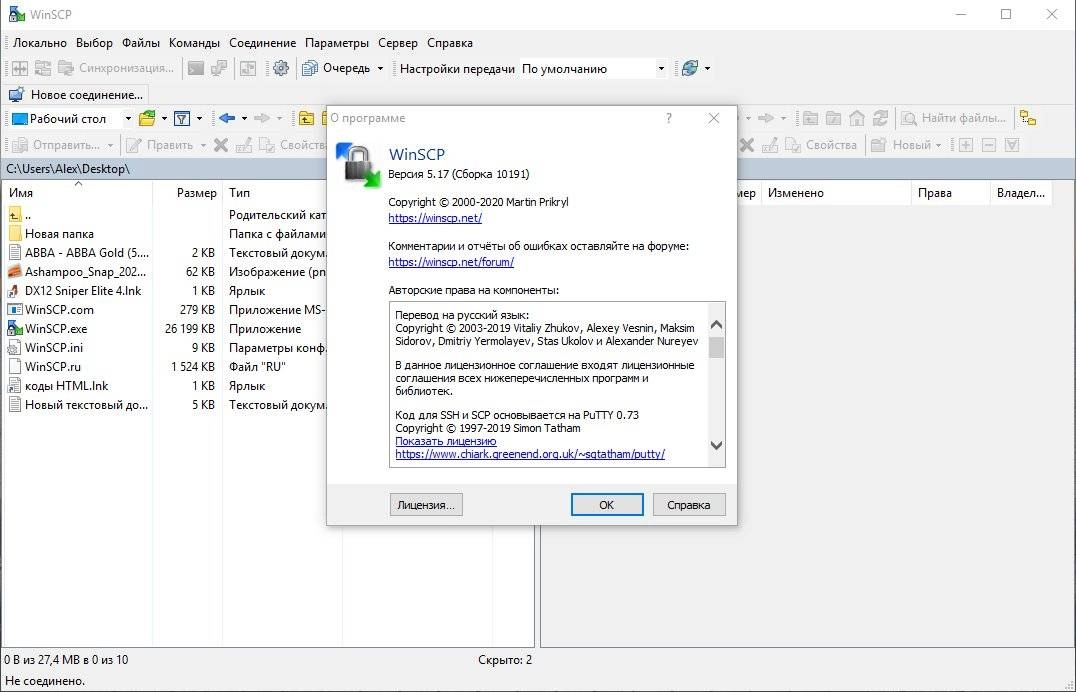Viewport: 1076px width, 692px height.
Task: Open the Соединение menu
Action: (x=263, y=43)
